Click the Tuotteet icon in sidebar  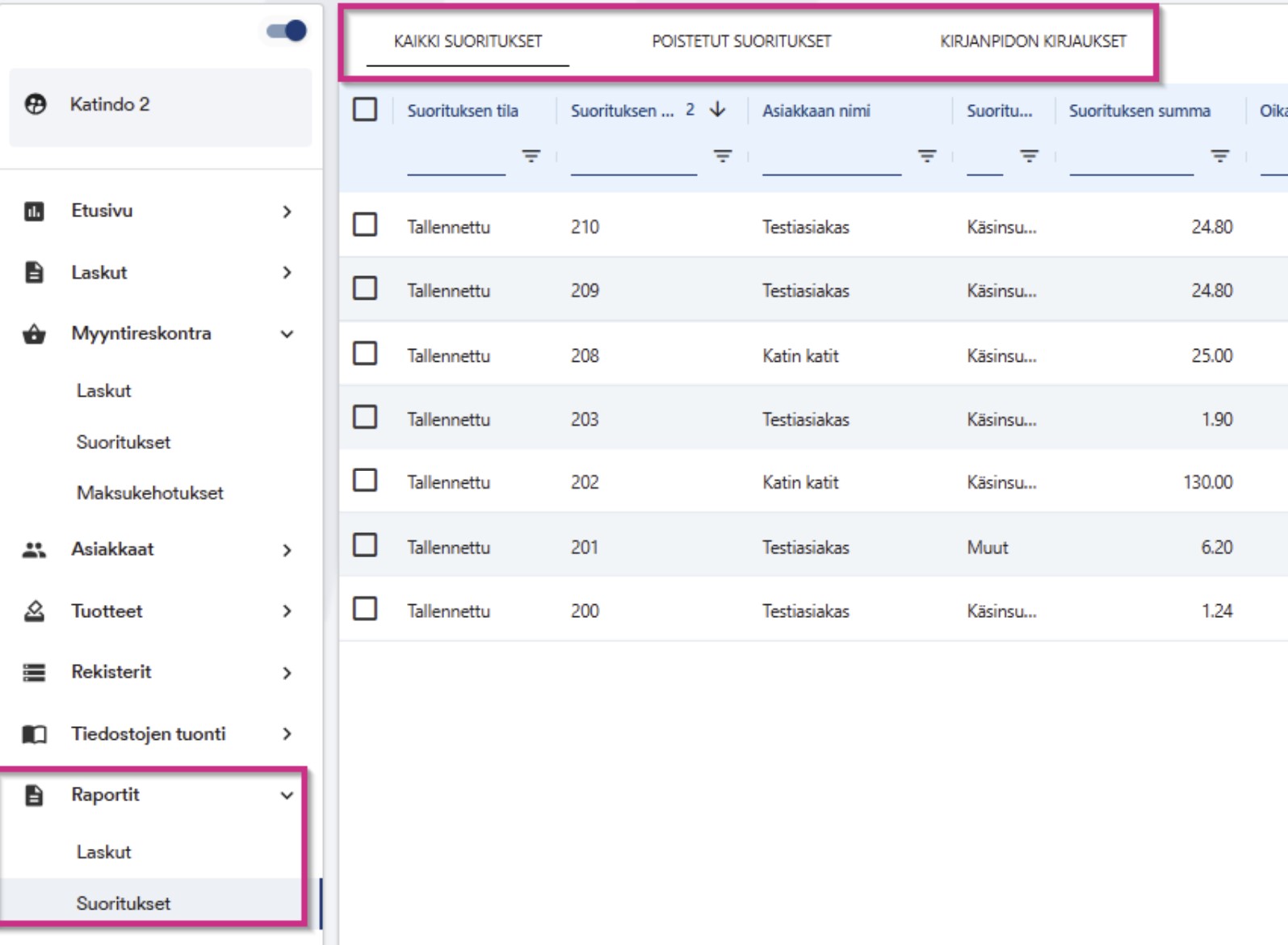[x=34, y=611]
